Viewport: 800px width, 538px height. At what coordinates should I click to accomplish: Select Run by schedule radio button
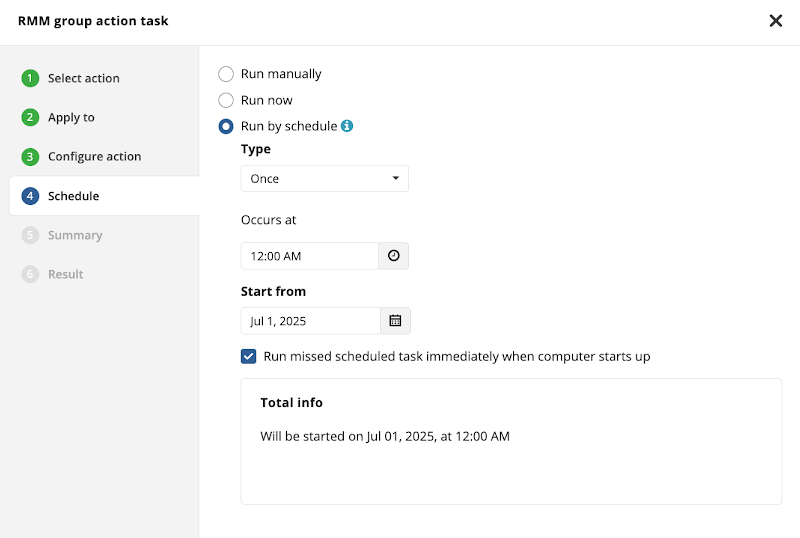tap(226, 126)
